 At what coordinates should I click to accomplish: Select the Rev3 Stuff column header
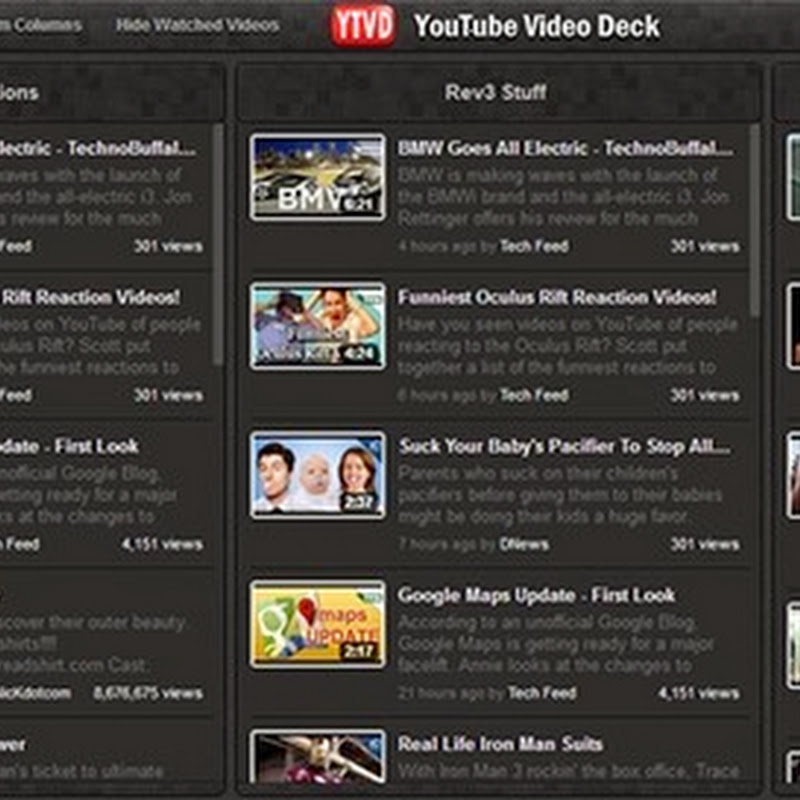tap(495, 92)
